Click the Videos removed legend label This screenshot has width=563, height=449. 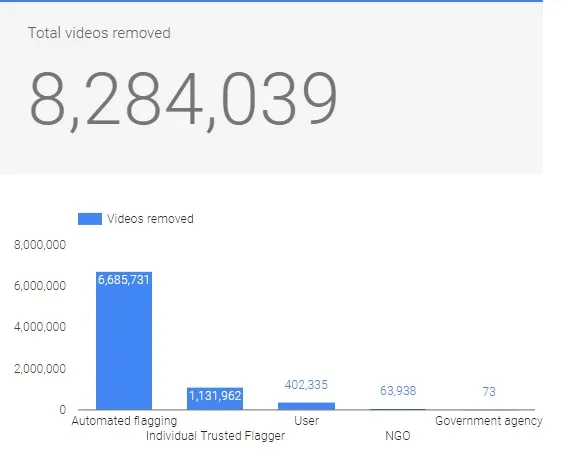point(150,219)
